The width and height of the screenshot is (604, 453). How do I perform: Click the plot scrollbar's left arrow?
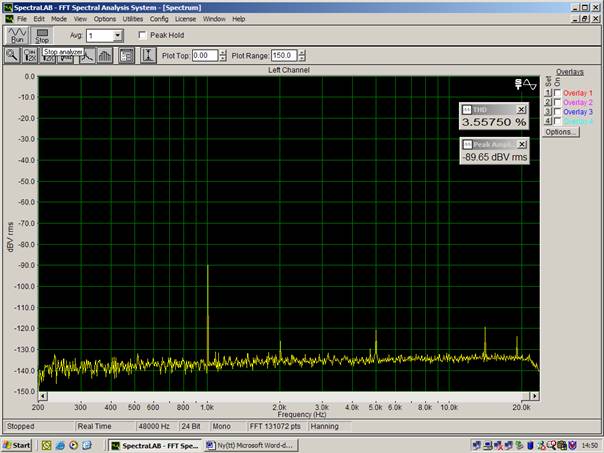coord(43,396)
